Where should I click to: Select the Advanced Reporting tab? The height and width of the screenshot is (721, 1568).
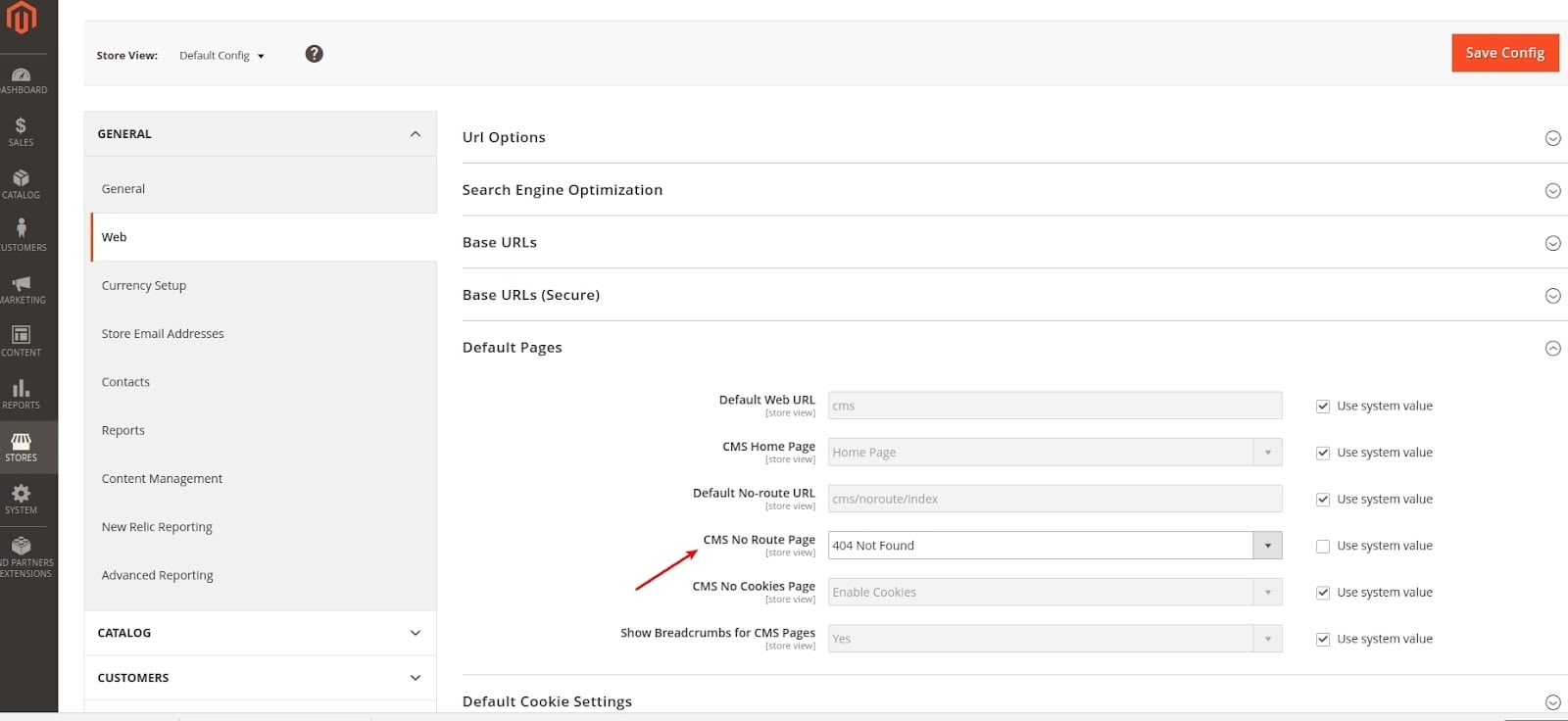point(264,575)
